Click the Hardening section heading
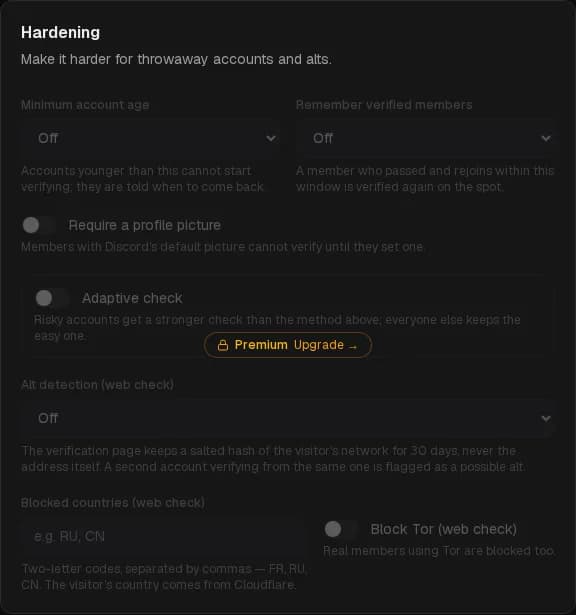Image resolution: width=576 pixels, height=615 pixels. click(x=60, y=32)
